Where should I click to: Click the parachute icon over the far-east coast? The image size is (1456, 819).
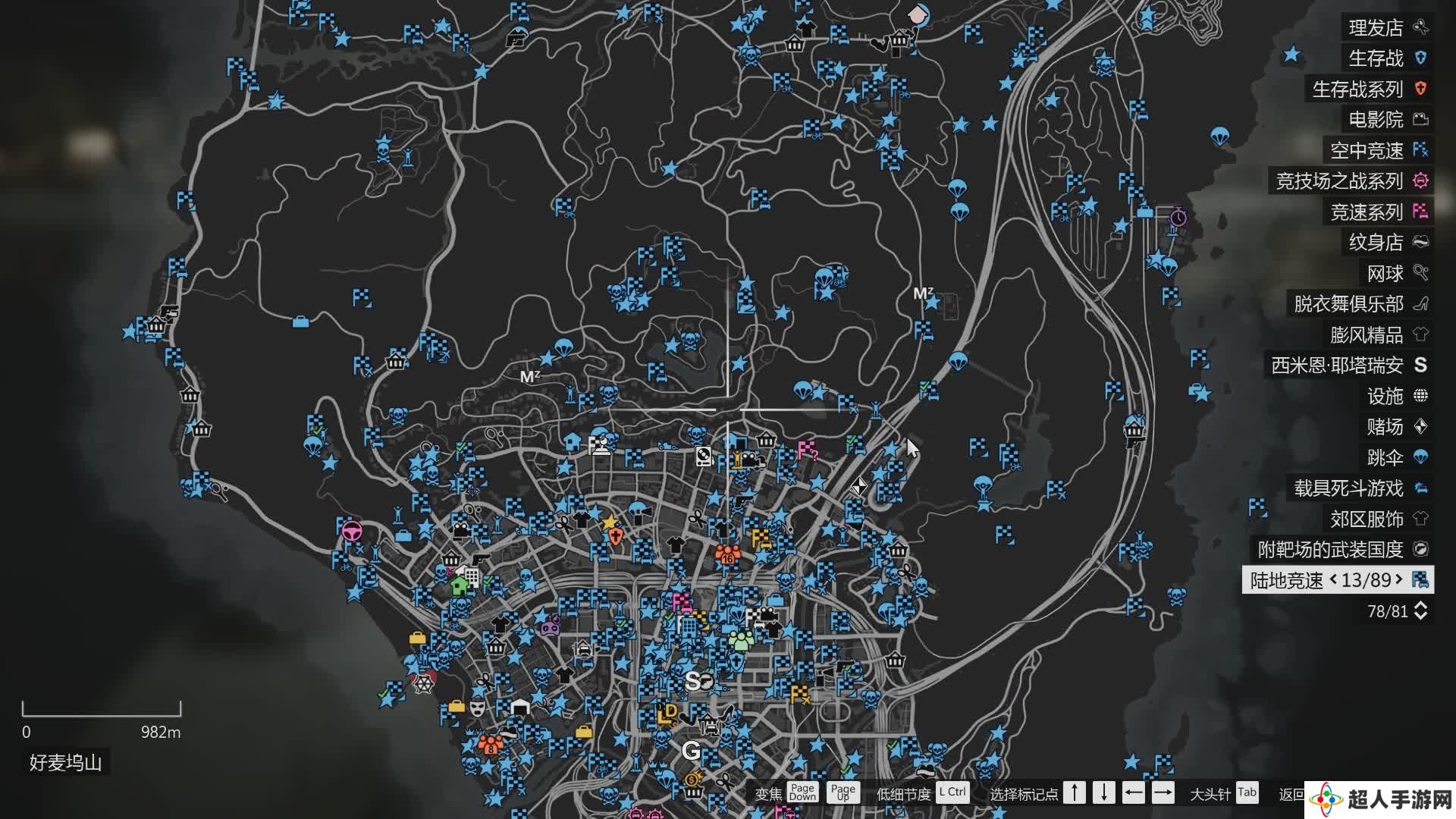[1219, 136]
